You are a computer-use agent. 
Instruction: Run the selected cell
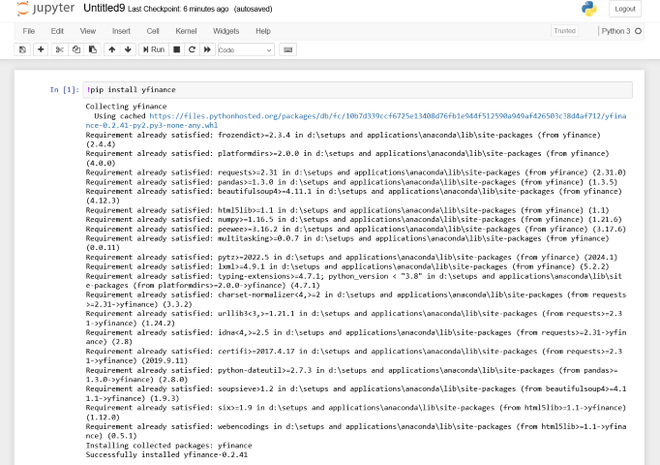(x=154, y=50)
